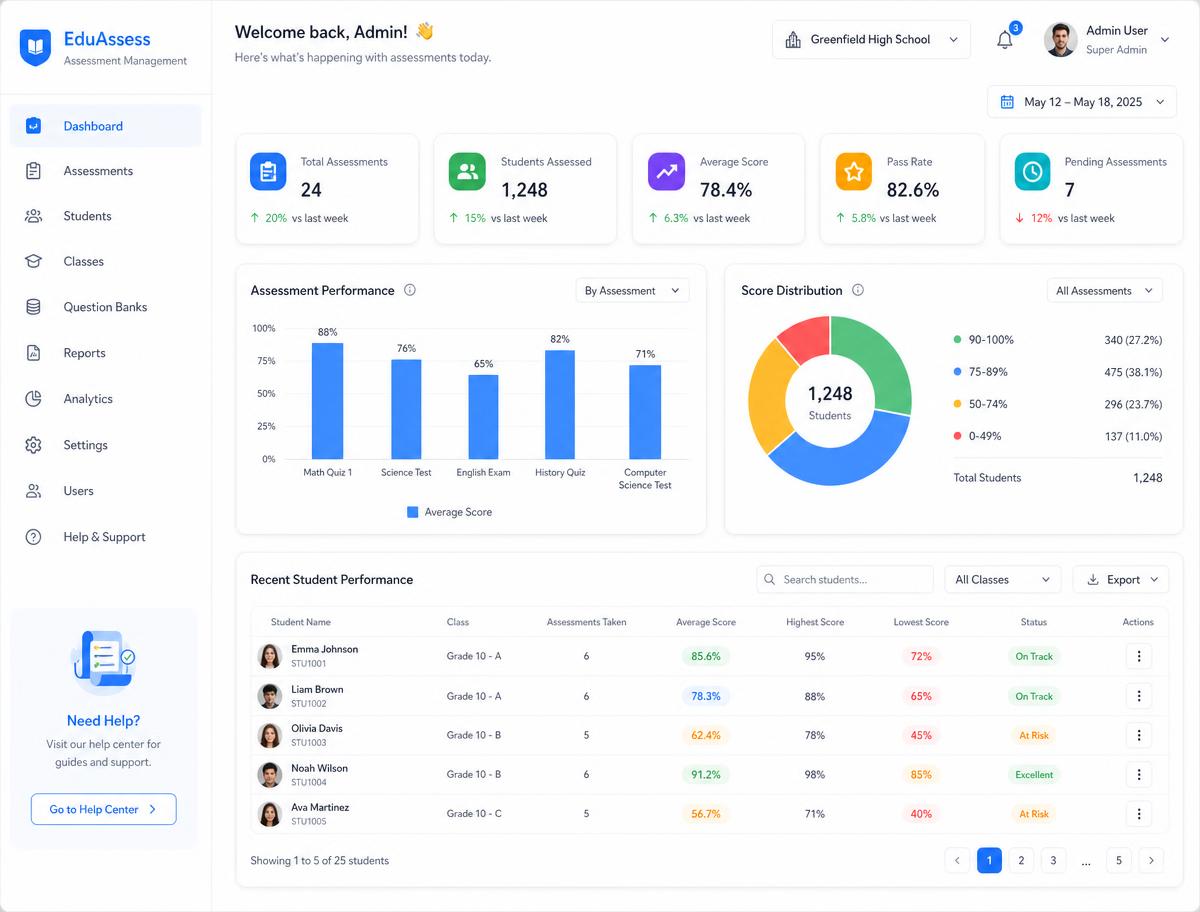Viewport: 1200px width, 912px height.
Task: Click the EduAssess shield logo
Action: point(35,47)
